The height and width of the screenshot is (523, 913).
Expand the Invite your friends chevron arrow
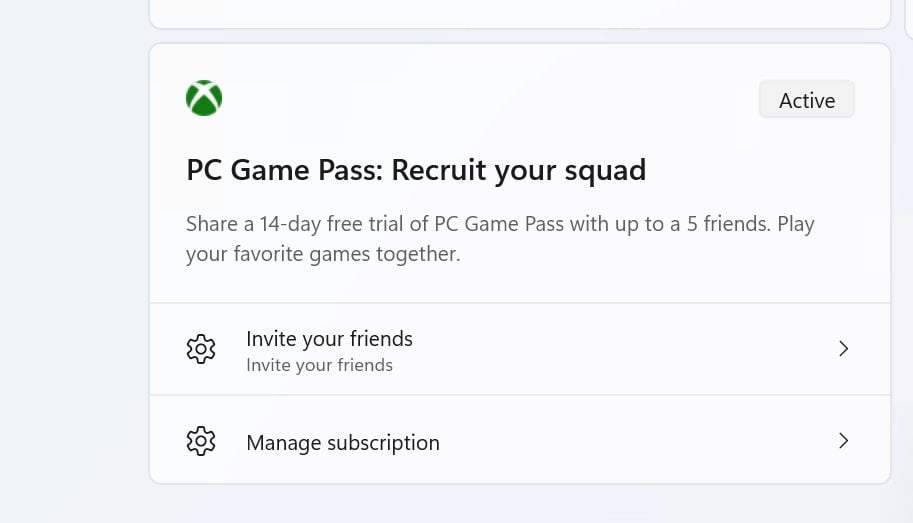(x=843, y=349)
